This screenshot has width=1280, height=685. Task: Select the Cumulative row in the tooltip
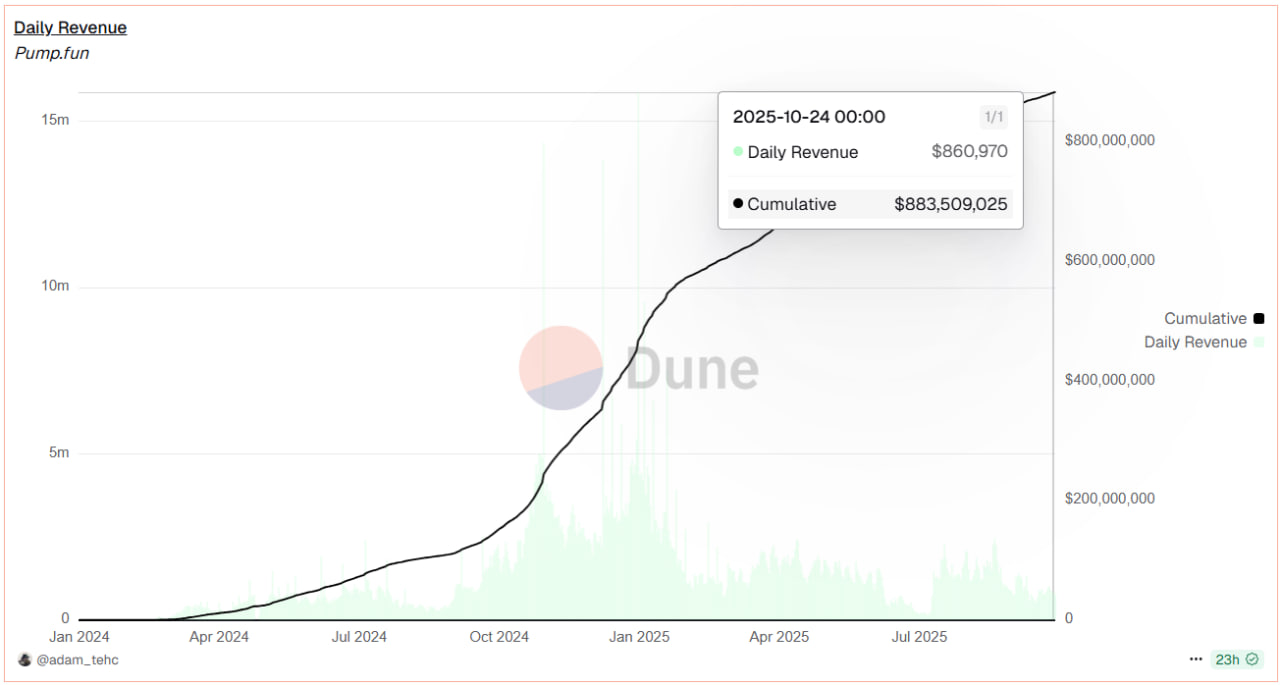[x=870, y=204]
